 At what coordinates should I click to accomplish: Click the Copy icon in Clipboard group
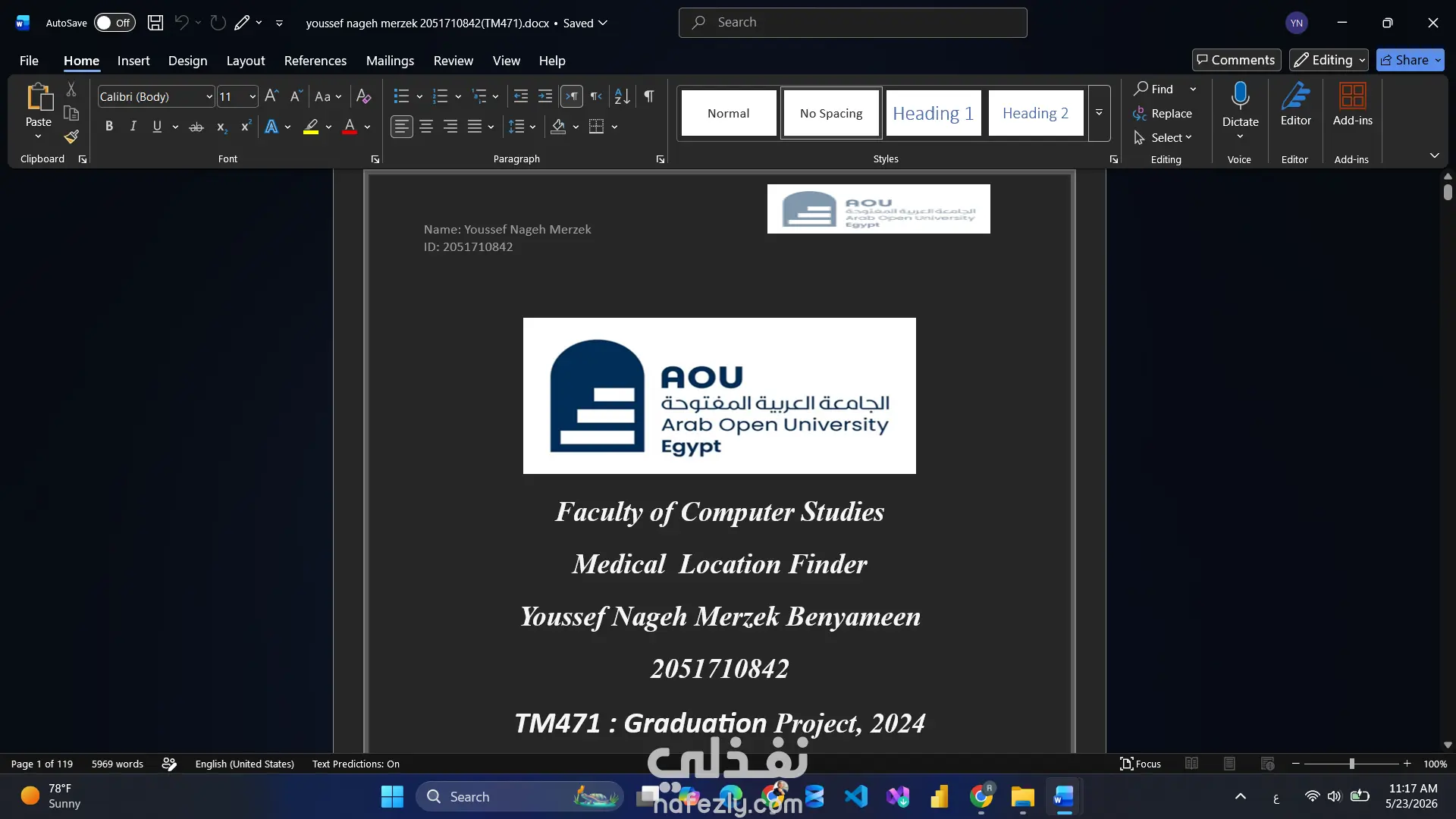71,114
